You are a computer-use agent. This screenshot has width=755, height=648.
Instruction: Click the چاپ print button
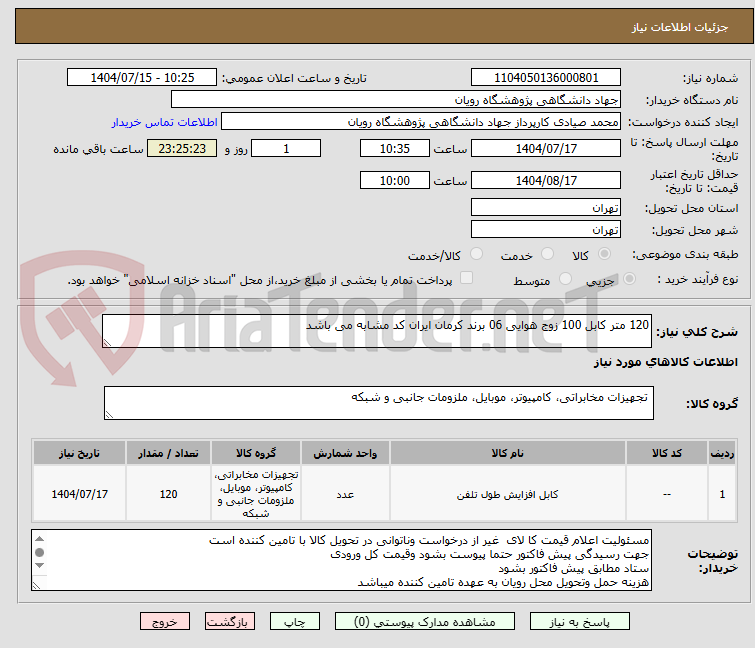click(x=294, y=622)
